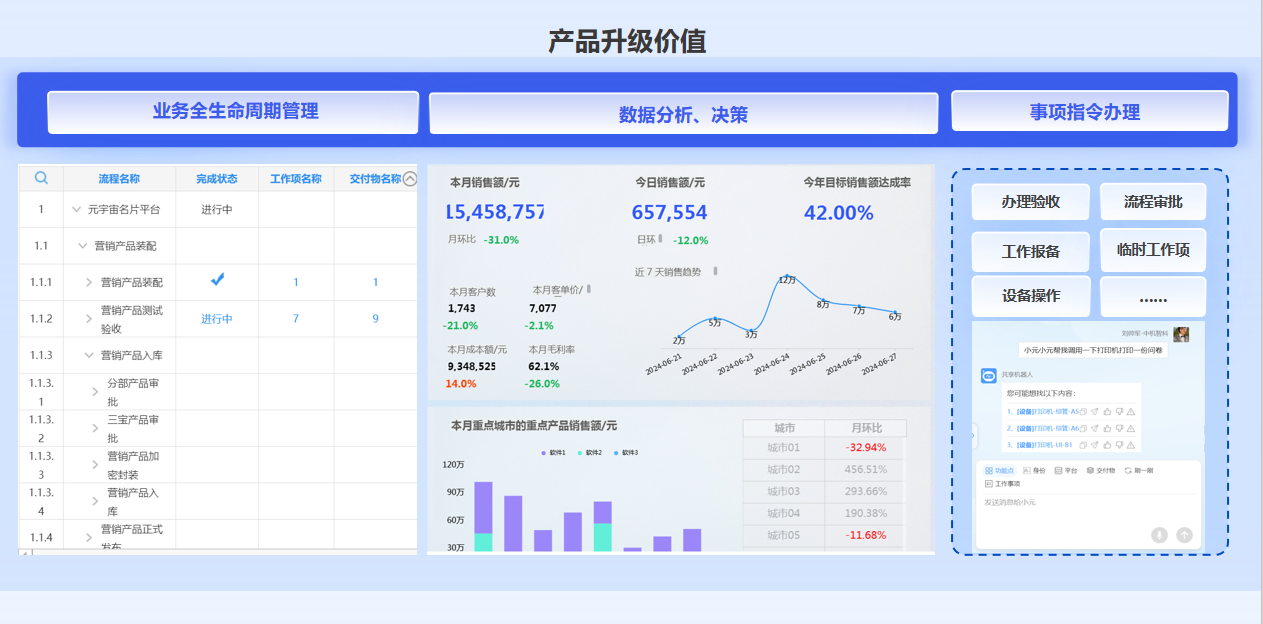Image resolution: width=1263 pixels, height=624 pixels.
Task: Click the search magnifier icon in table header
Action: (41, 178)
